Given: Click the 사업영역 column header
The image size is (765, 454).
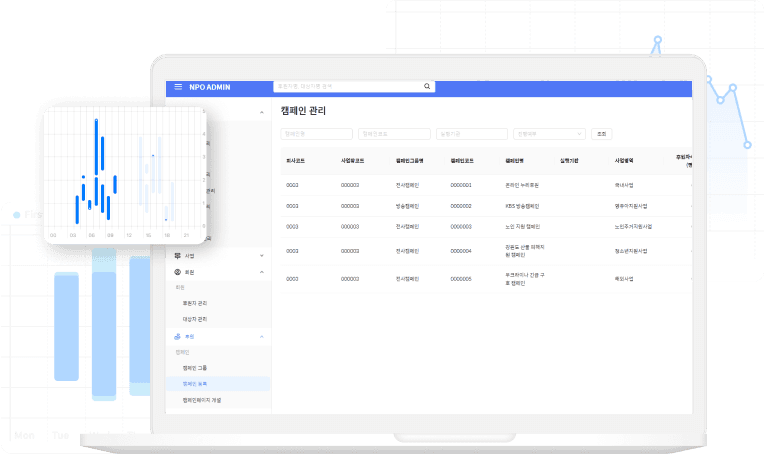Looking at the screenshot, I should pos(624,160).
